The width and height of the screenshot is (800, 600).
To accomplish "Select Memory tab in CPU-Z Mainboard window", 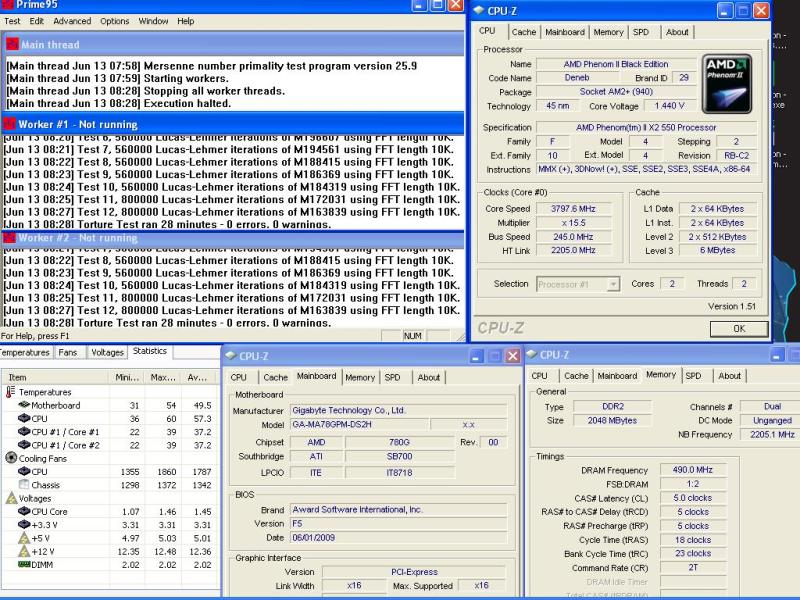I will click(360, 378).
